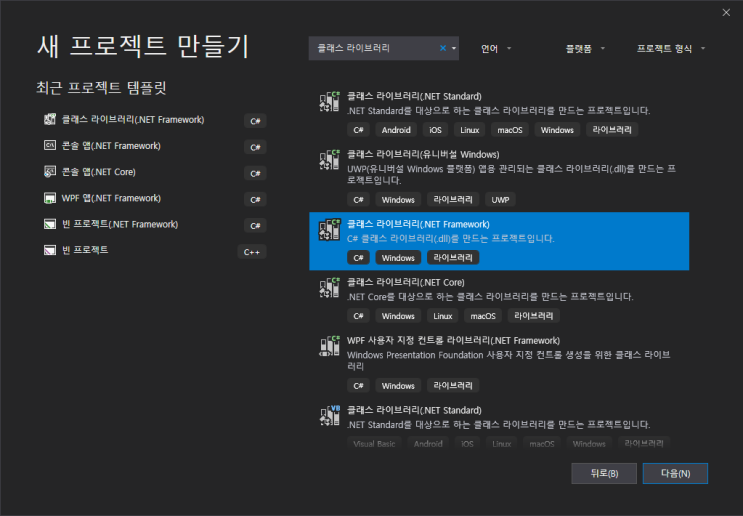Screen dimensions: 743x516
Task: Open the search box history dropdown arrow
Action: click(453, 48)
